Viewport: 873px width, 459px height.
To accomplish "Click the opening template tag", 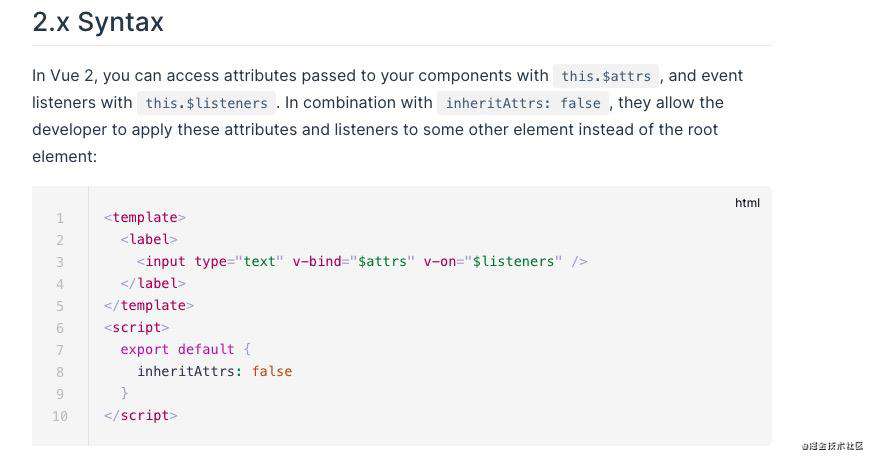I will [x=145, y=217].
